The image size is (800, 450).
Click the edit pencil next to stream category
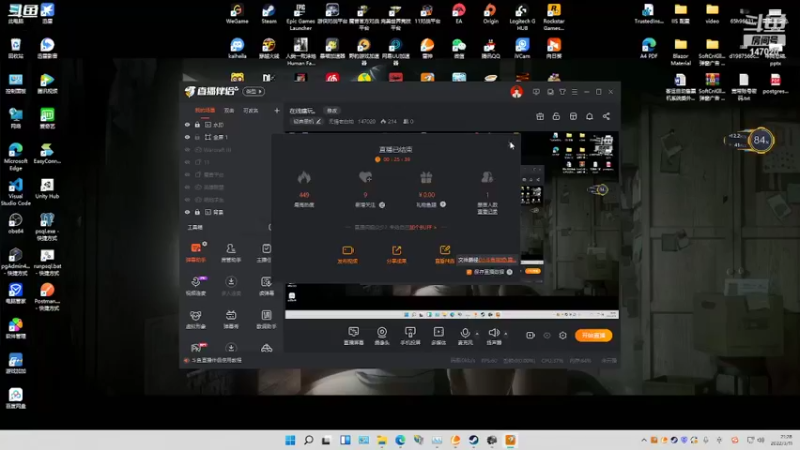pyautogui.click(x=318, y=121)
